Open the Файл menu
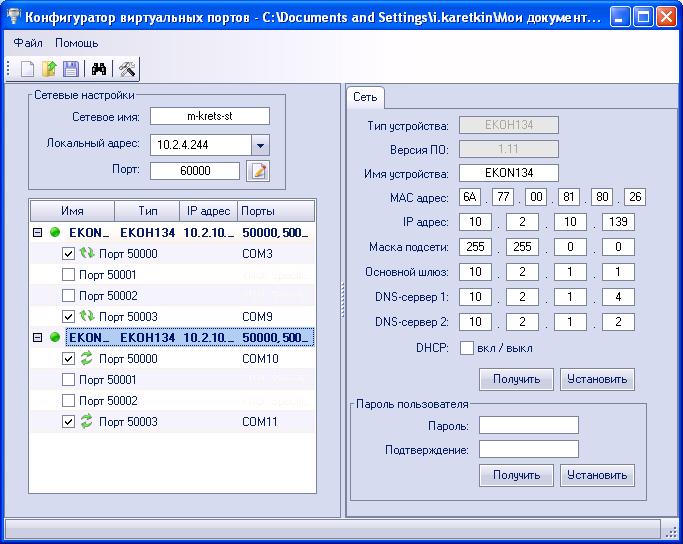Viewport: 683px width, 544px height. [x=28, y=43]
